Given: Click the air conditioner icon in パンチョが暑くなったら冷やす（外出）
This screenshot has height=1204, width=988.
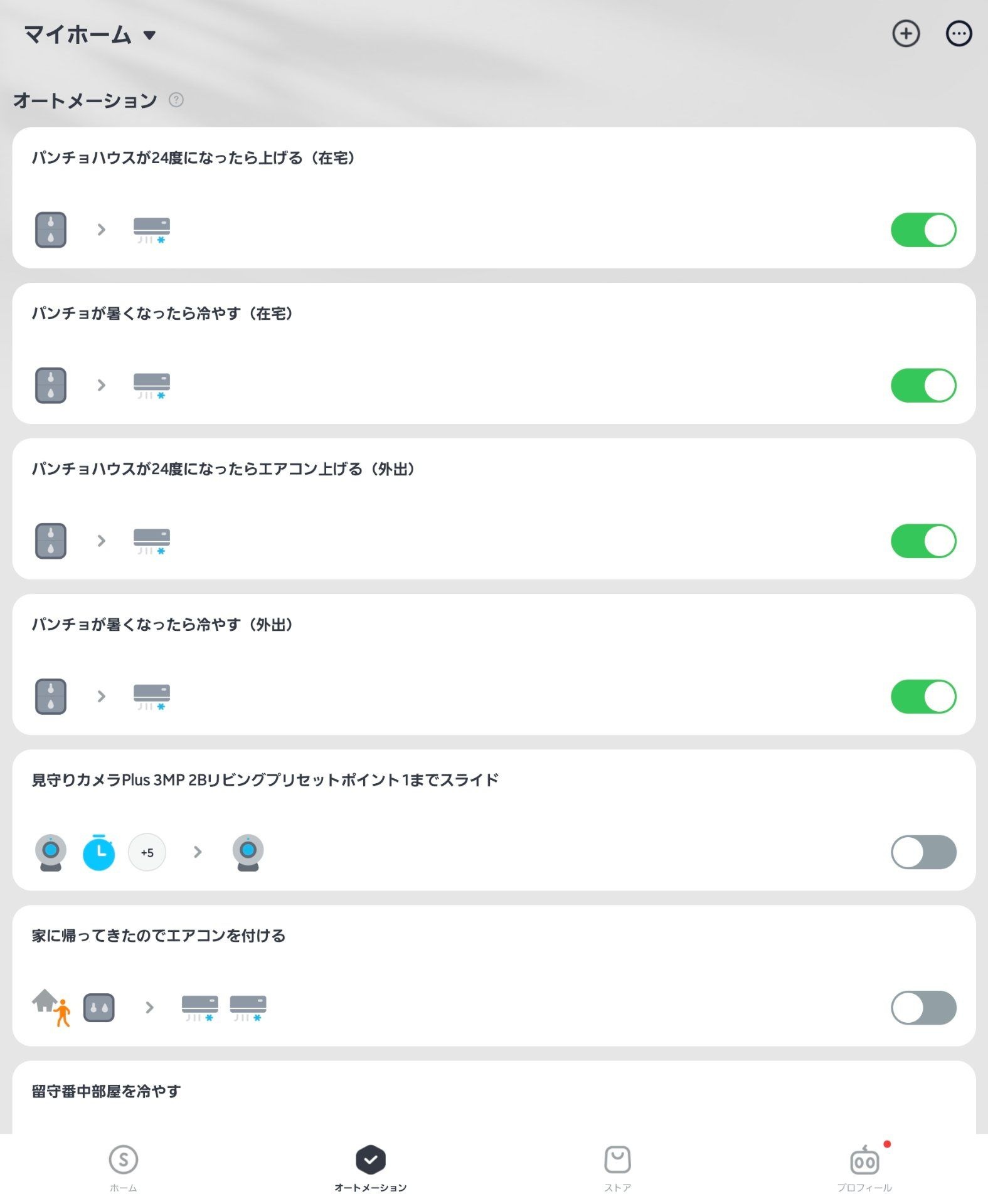Looking at the screenshot, I should [x=151, y=697].
